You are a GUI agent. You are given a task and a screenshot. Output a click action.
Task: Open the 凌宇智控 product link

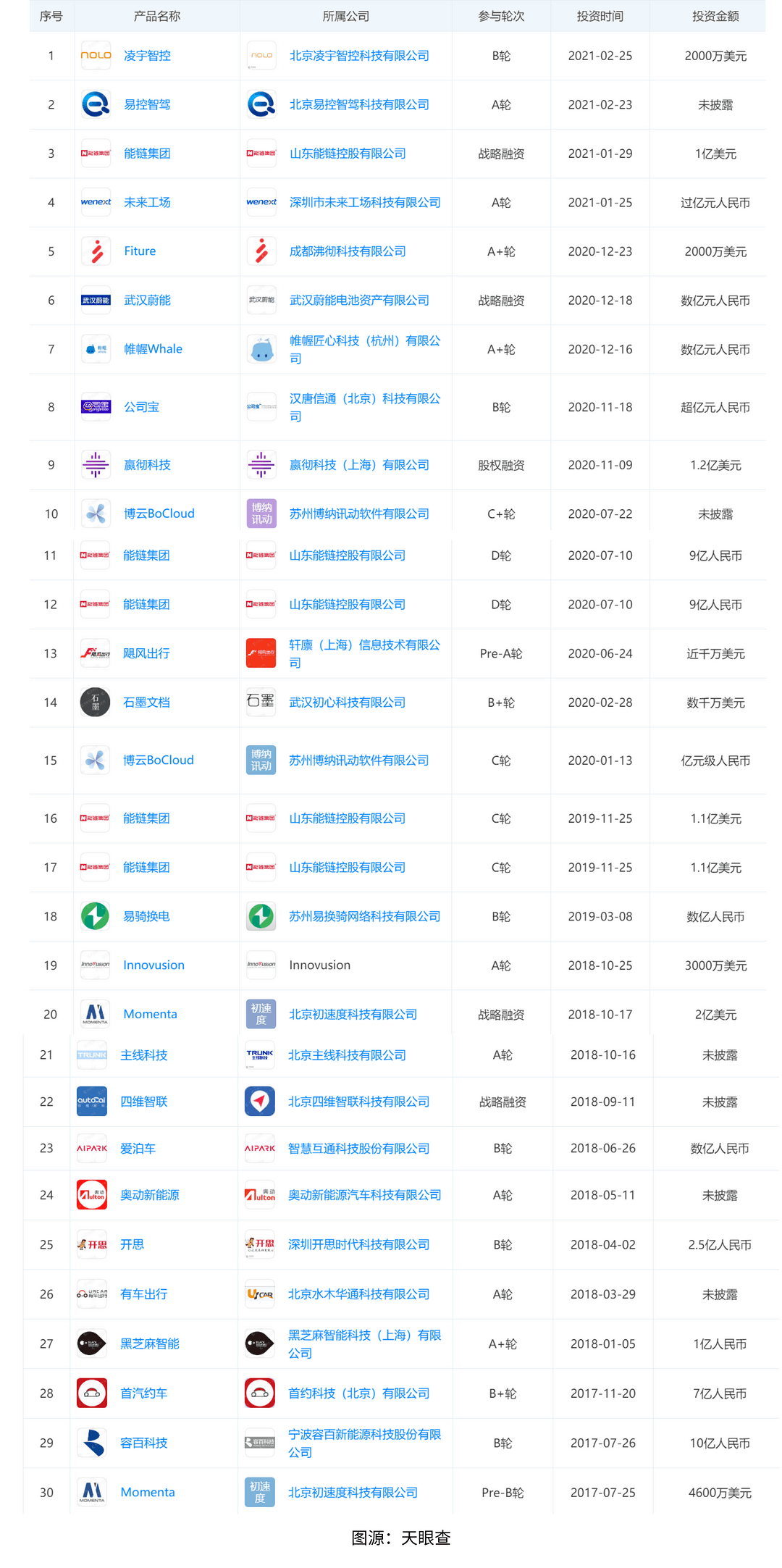147,56
